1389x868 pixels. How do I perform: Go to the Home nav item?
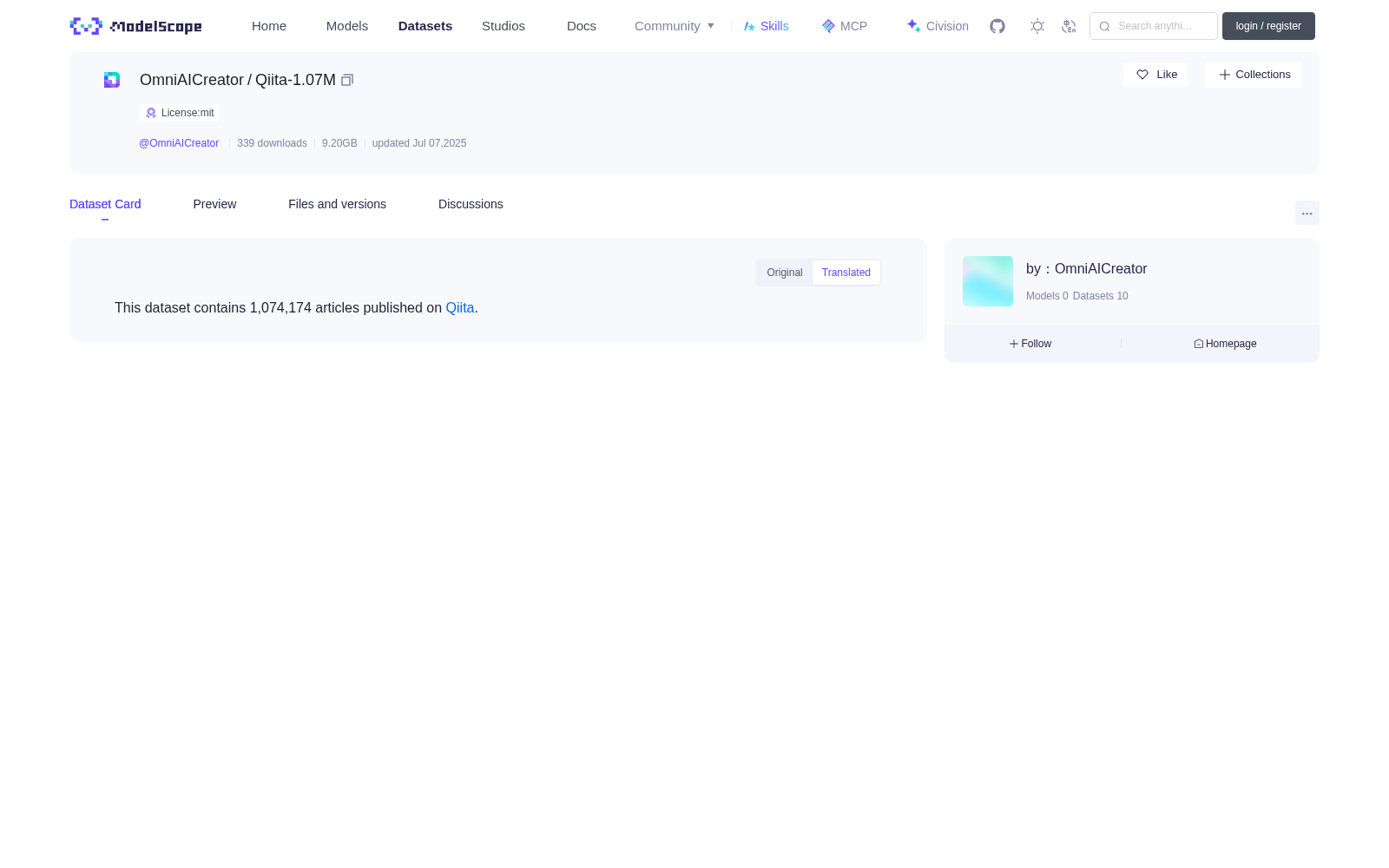[269, 26]
